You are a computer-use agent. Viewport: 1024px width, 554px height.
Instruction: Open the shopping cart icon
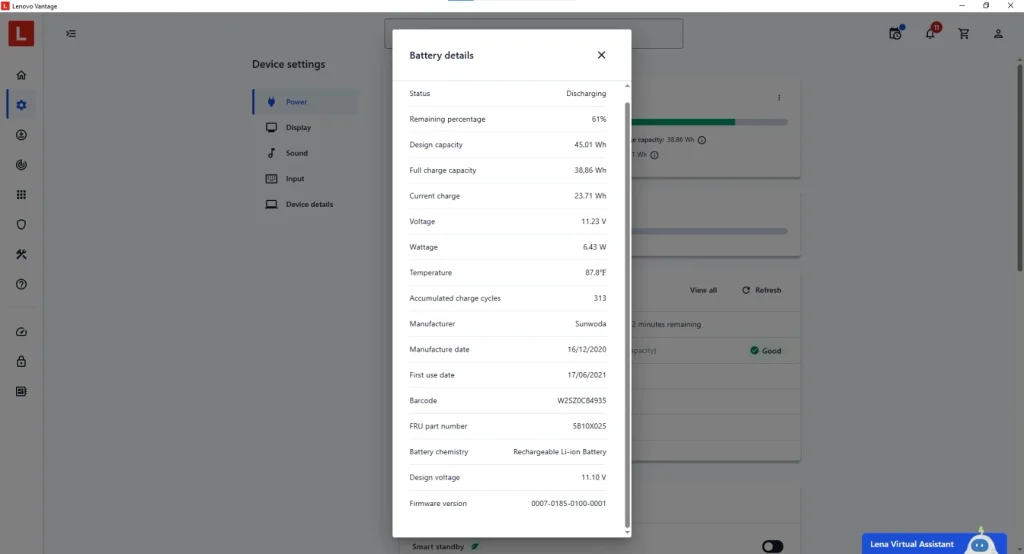point(964,33)
